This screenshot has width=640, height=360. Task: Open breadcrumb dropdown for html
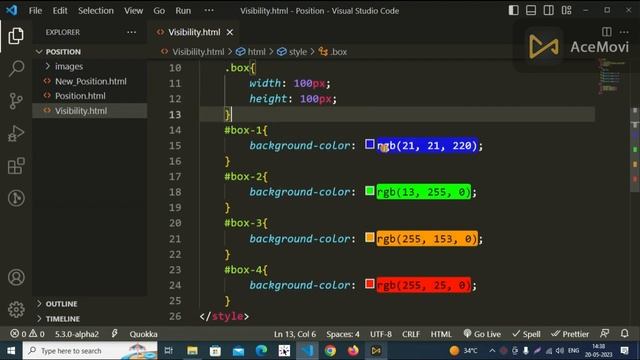(251, 52)
